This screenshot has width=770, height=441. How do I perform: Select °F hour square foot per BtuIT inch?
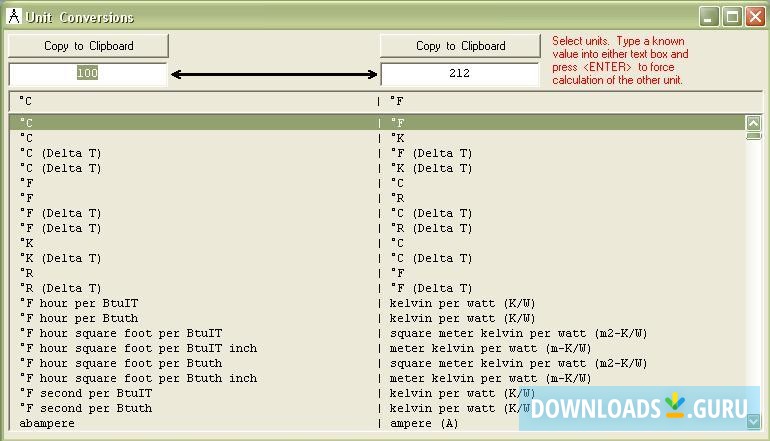(377, 348)
